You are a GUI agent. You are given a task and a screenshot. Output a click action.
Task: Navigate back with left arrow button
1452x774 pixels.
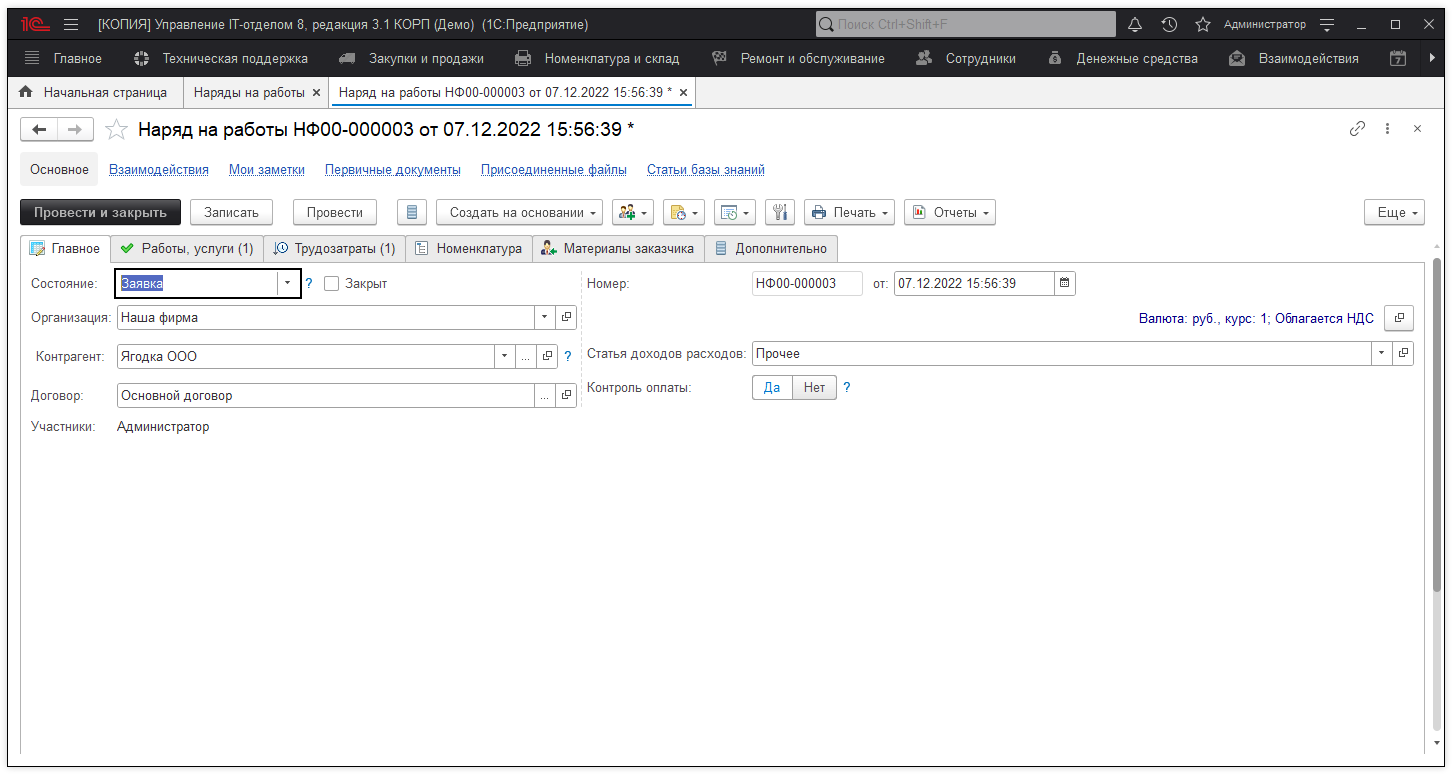[x=40, y=129]
